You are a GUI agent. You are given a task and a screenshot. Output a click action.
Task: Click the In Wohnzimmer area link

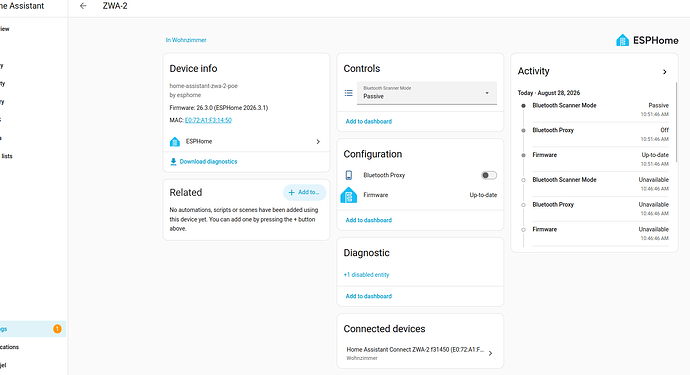point(186,40)
